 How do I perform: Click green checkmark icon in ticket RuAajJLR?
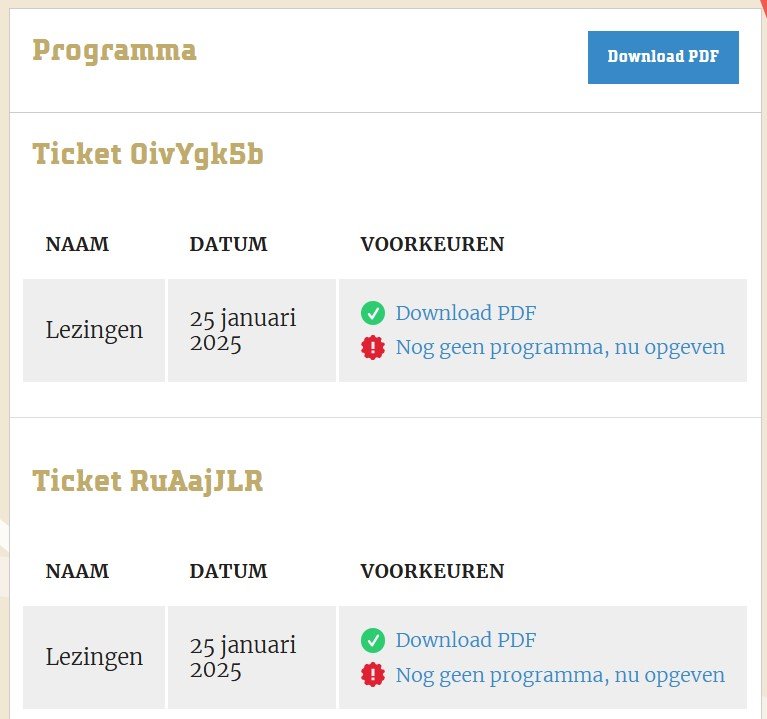coord(373,640)
